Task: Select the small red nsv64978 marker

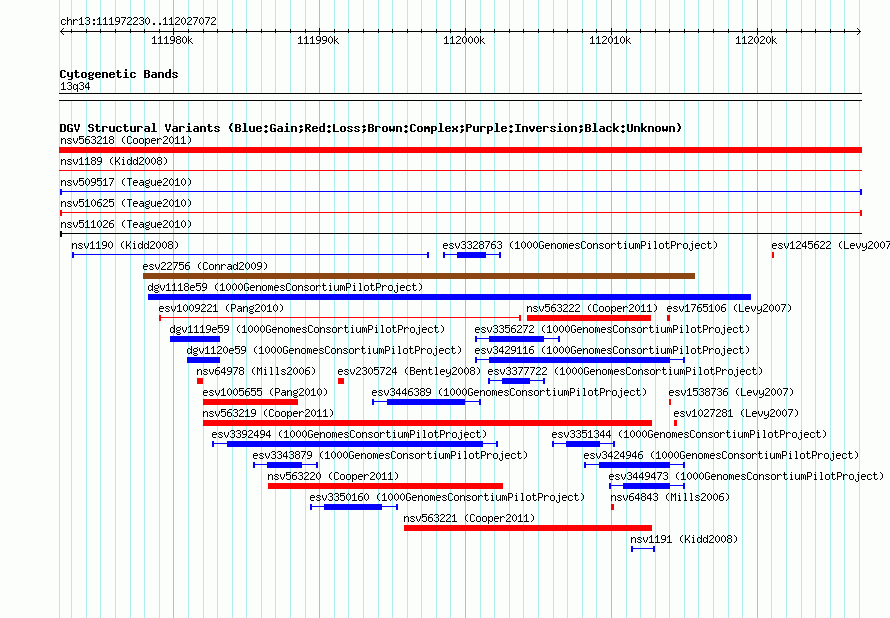Action: (200, 381)
